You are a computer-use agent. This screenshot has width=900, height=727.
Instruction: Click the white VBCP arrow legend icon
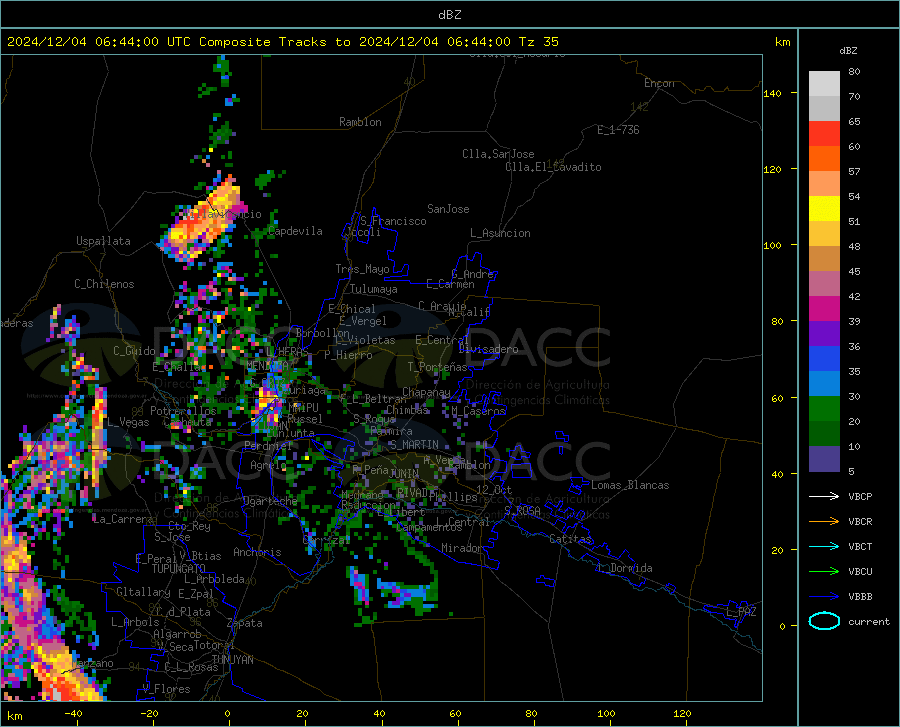(824, 496)
